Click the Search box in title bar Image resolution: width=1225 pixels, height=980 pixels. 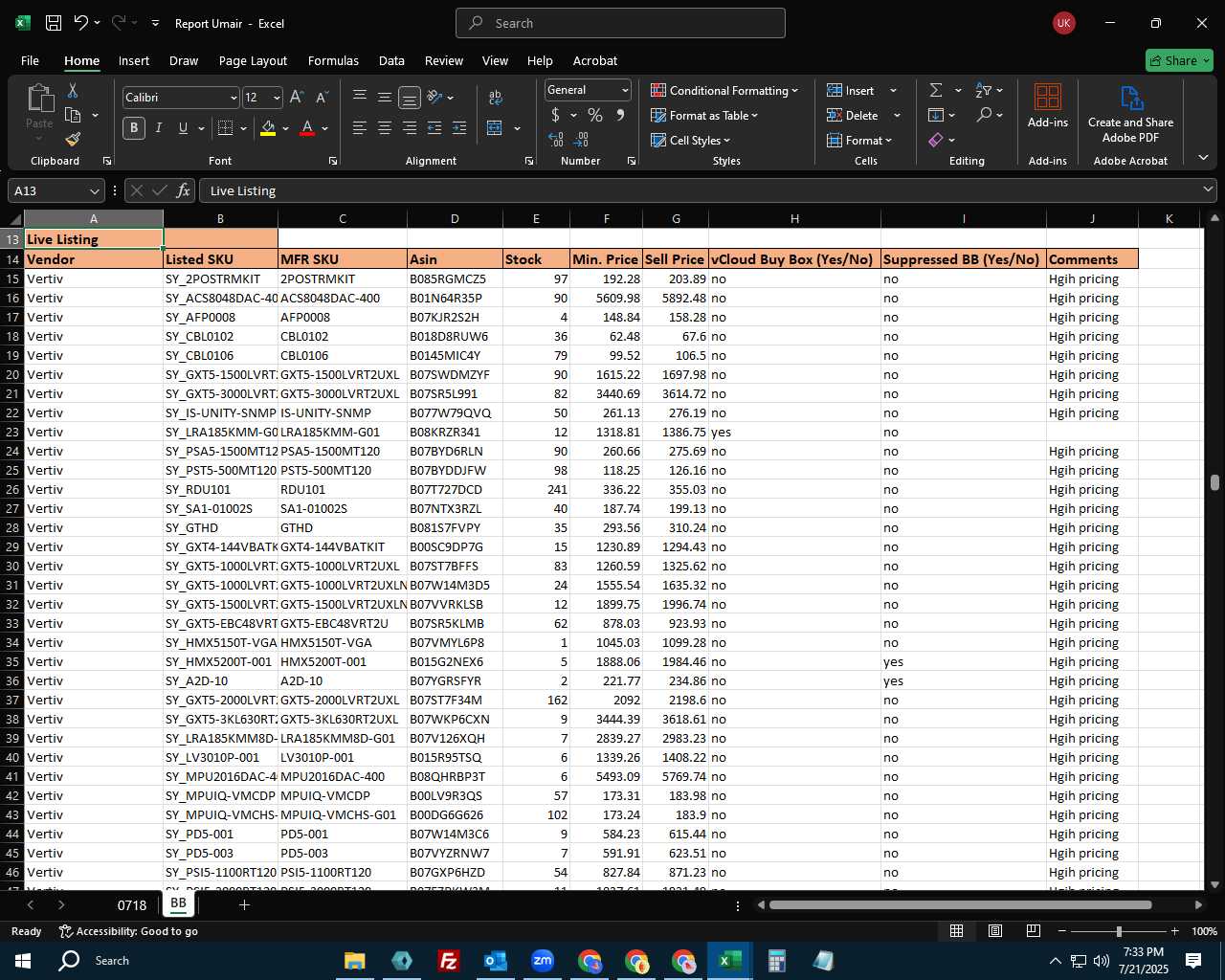click(620, 23)
